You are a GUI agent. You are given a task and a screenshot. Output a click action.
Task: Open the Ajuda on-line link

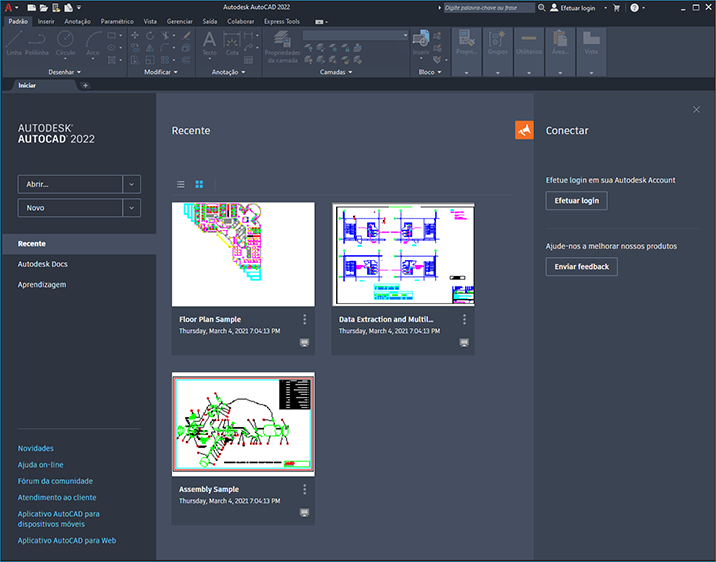[41, 465]
